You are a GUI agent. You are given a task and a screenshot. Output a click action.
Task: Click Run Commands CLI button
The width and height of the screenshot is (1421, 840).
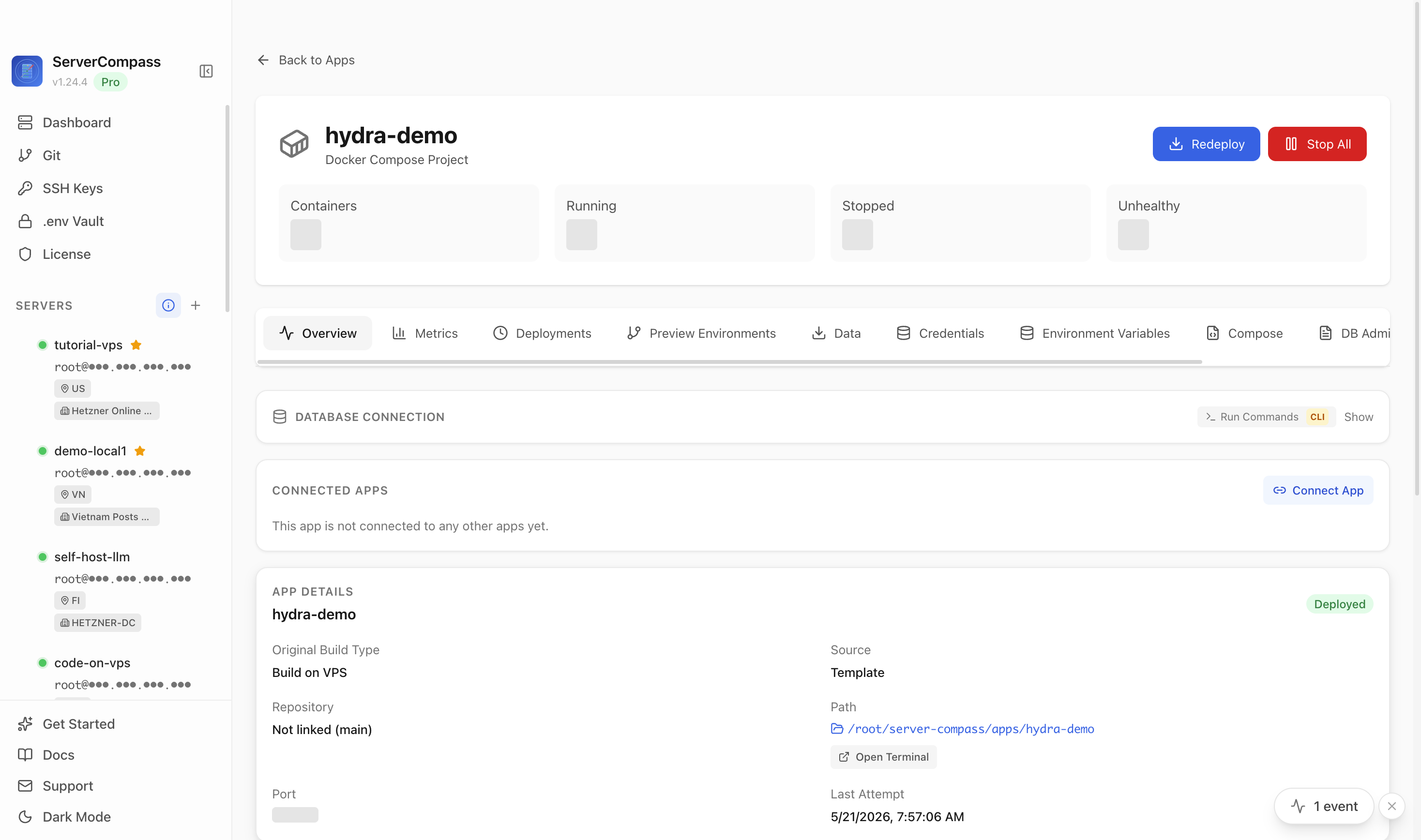coord(1266,417)
